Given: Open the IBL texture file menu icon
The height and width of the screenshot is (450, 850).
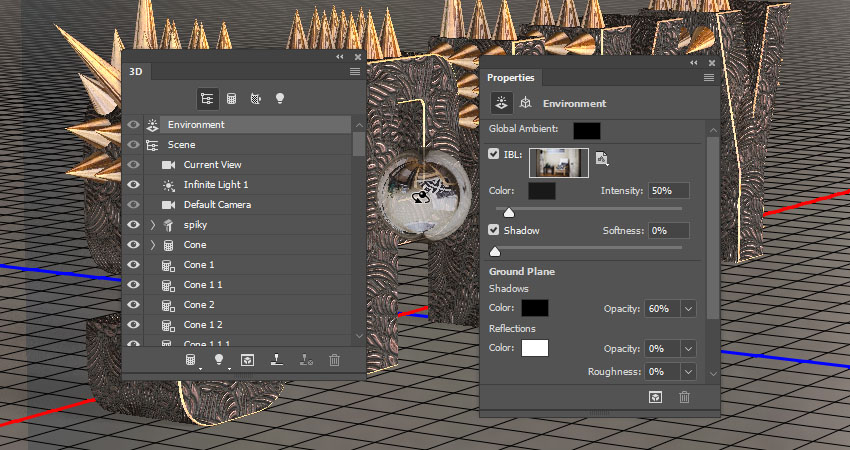Looking at the screenshot, I should tap(602, 158).
